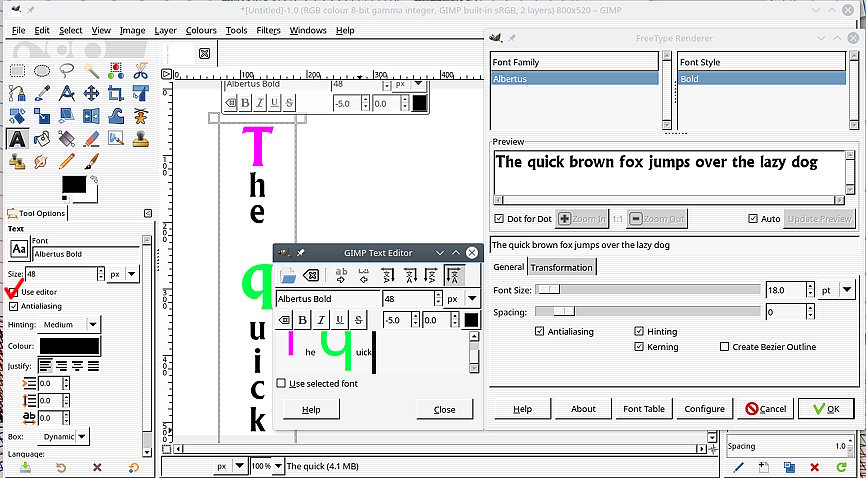Image resolution: width=866 pixels, height=478 pixels.
Task: Toggle Italic in GIMP Text Editor
Action: 321,320
